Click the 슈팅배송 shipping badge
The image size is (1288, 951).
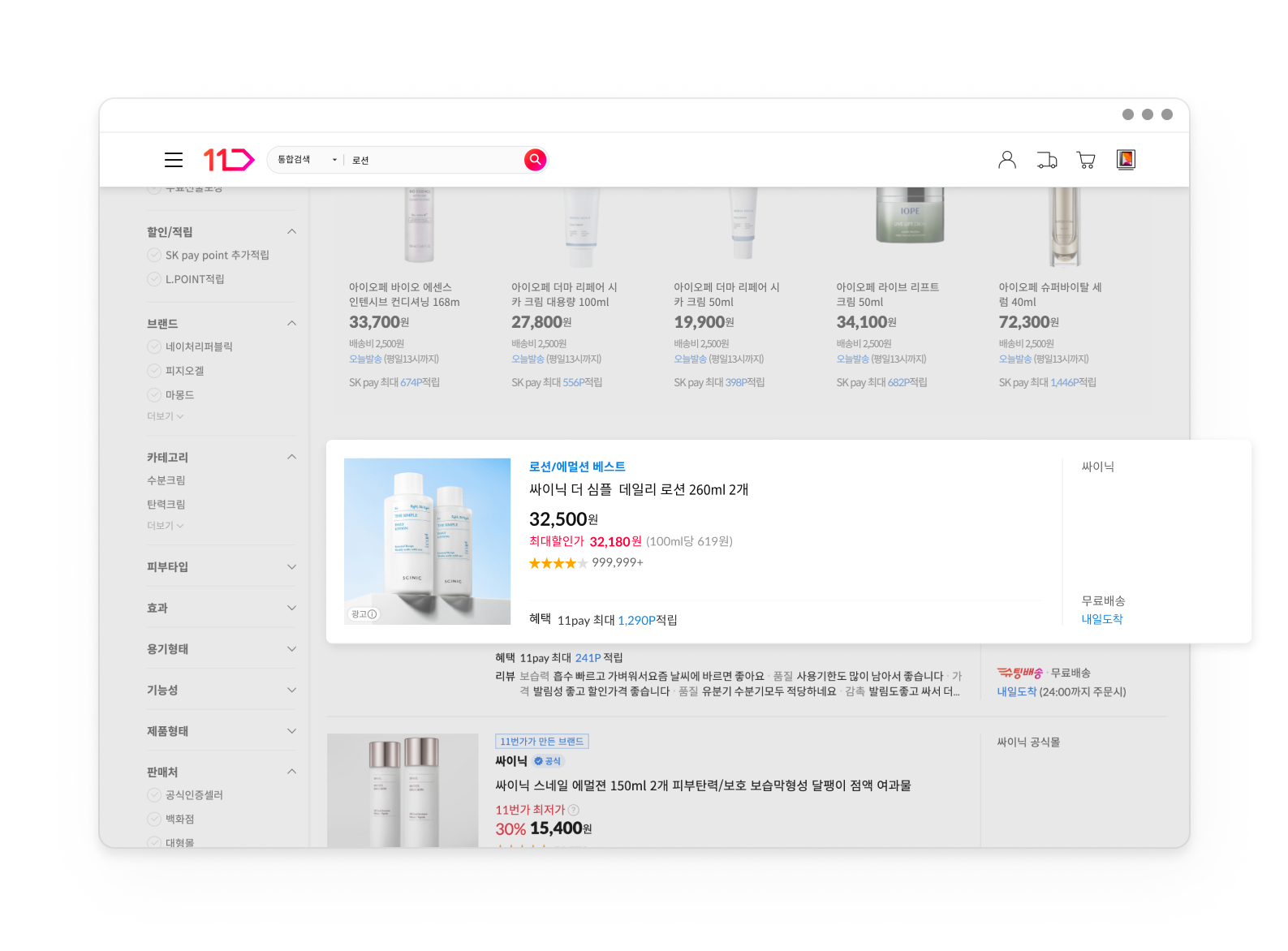pyautogui.click(x=1019, y=673)
